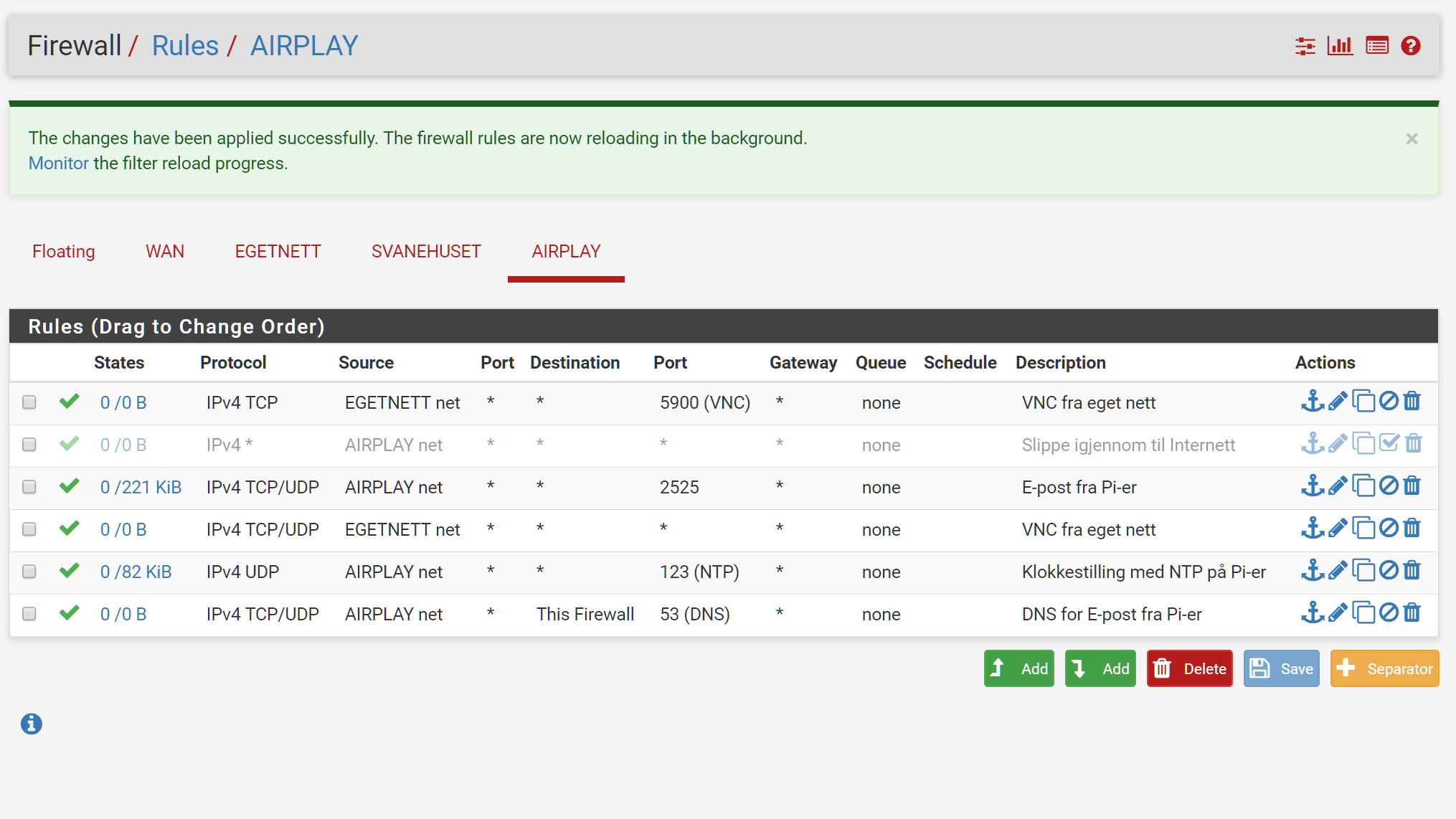Viewport: 1456px width, 819px height.
Task: Dismiss the success alert with X
Action: point(1412,139)
